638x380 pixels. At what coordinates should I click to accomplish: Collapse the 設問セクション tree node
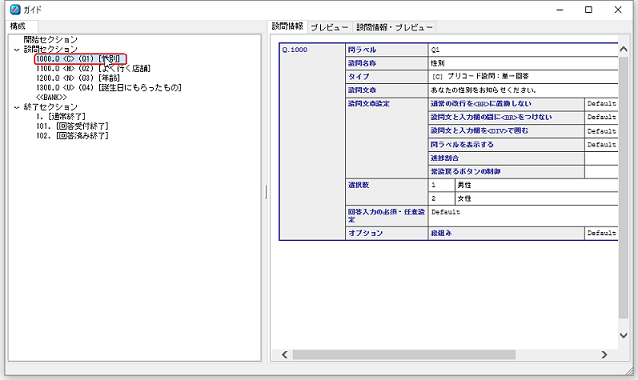click(x=17, y=50)
